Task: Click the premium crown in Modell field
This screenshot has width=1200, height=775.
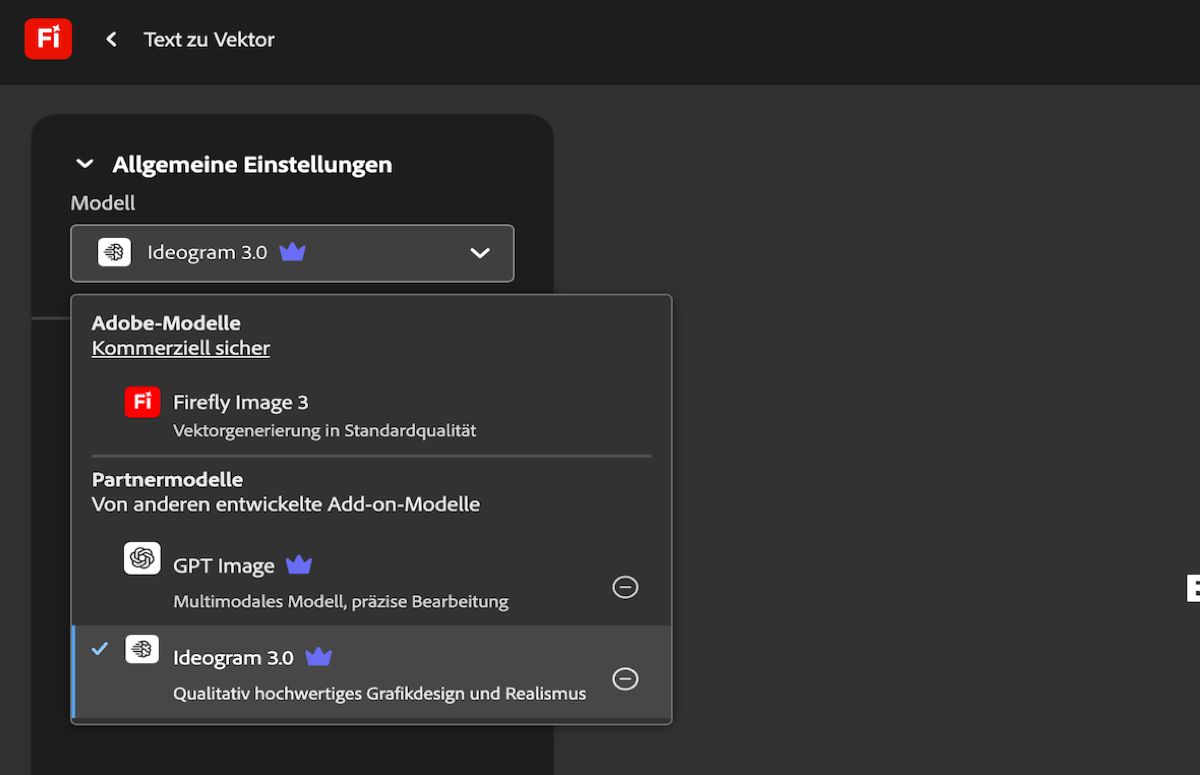Action: (292, 252)
